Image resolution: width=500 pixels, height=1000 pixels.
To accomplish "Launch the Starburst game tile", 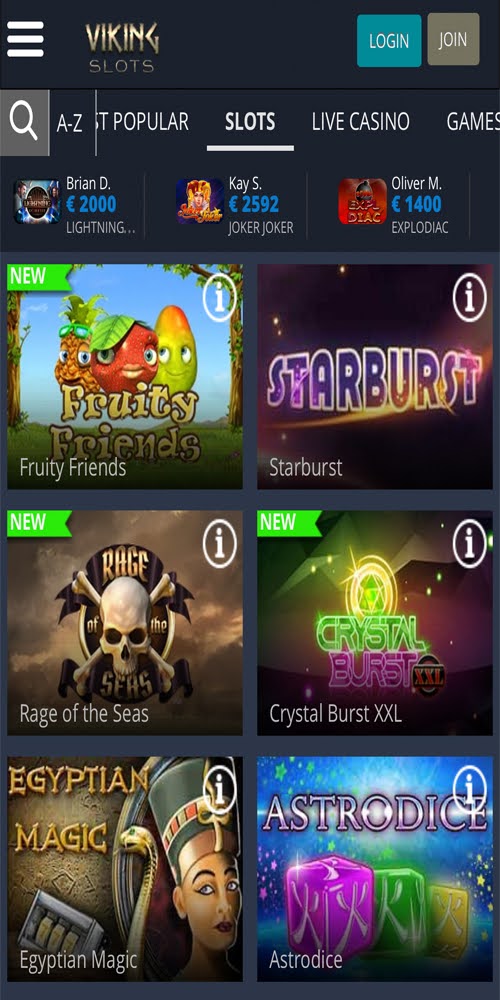I will [375, 377].
